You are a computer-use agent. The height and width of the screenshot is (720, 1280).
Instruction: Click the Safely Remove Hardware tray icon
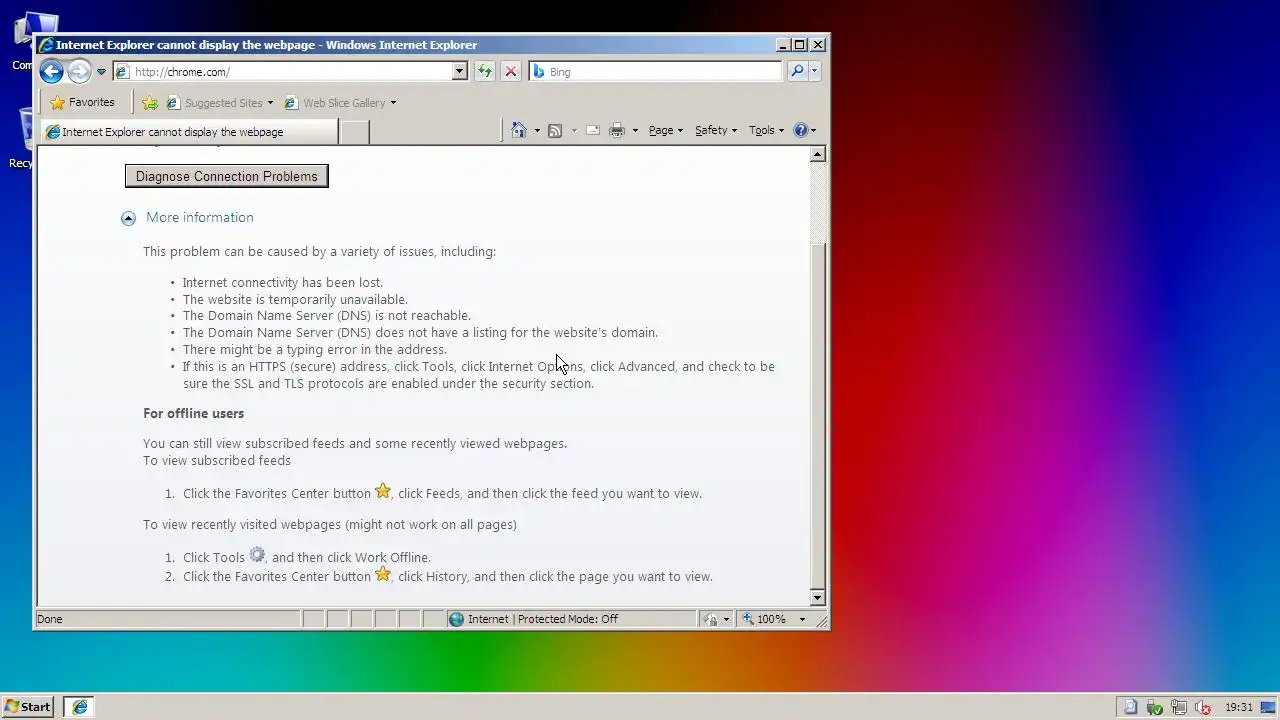point(1155,707)
